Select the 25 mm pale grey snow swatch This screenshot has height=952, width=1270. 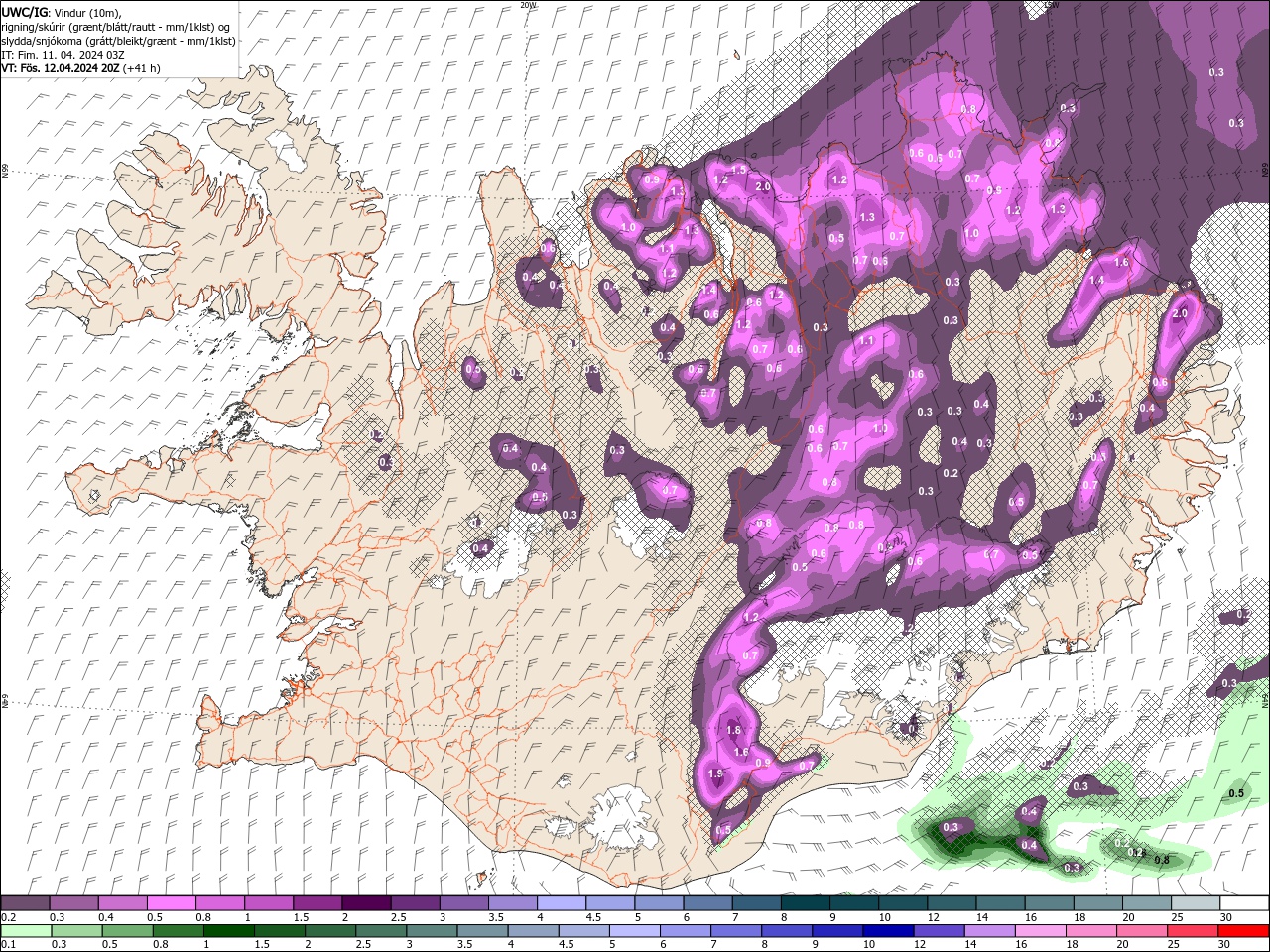pos(1194,903)
